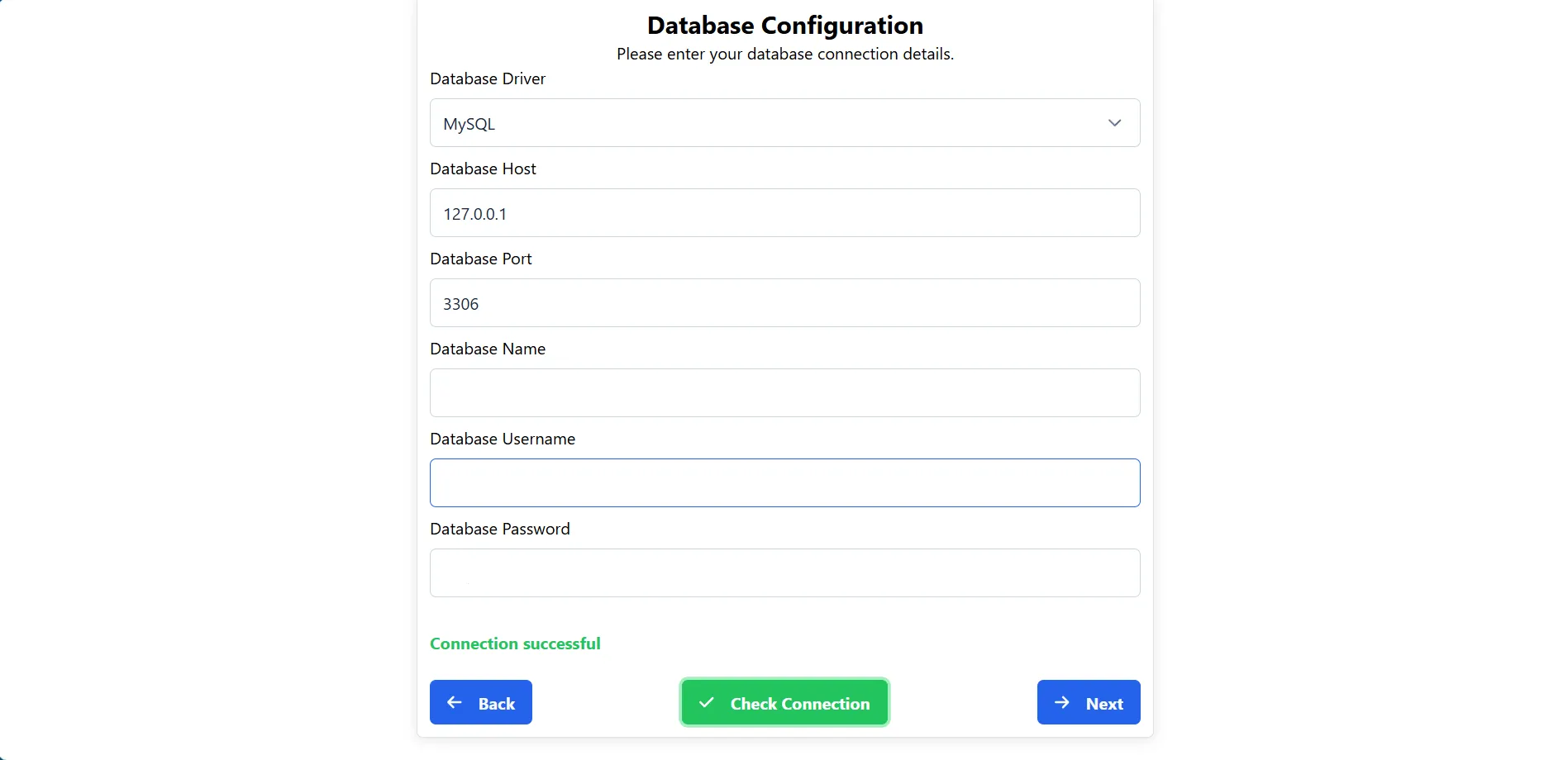Click the right arrow icon in Next button
This screenshot has height=760, width=1568.
click(1060, 702)
